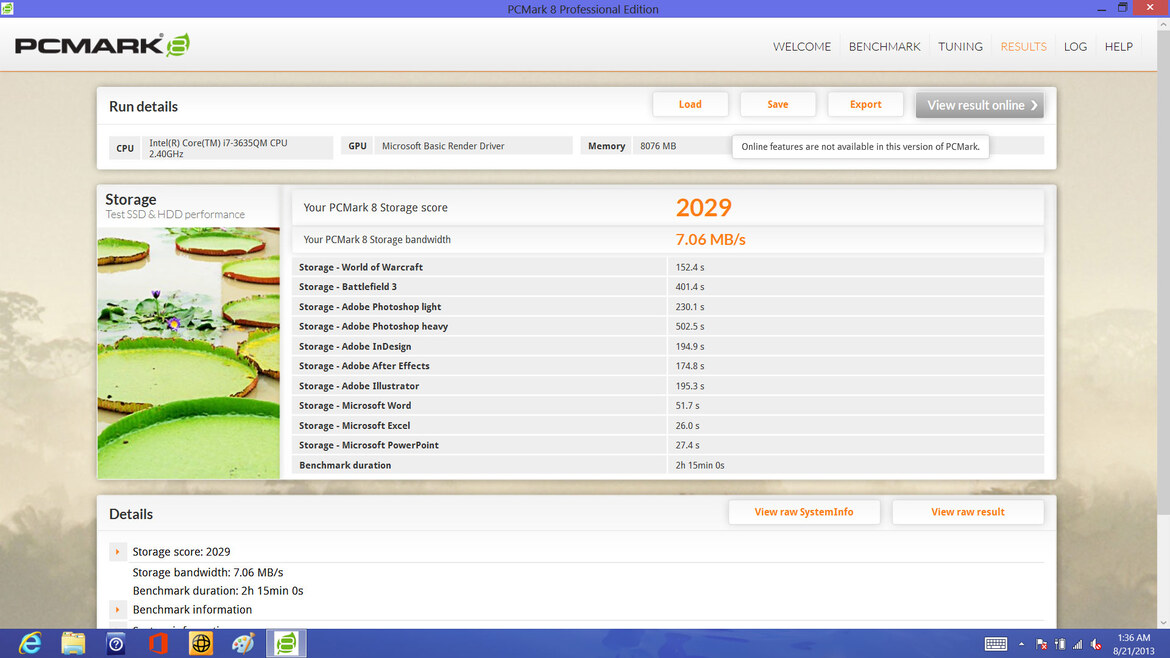Select the Storage - Battlefield 3 row
The width and height of the screenshot is (1170, 658).
pyautogui.click(x=668, y=286)
